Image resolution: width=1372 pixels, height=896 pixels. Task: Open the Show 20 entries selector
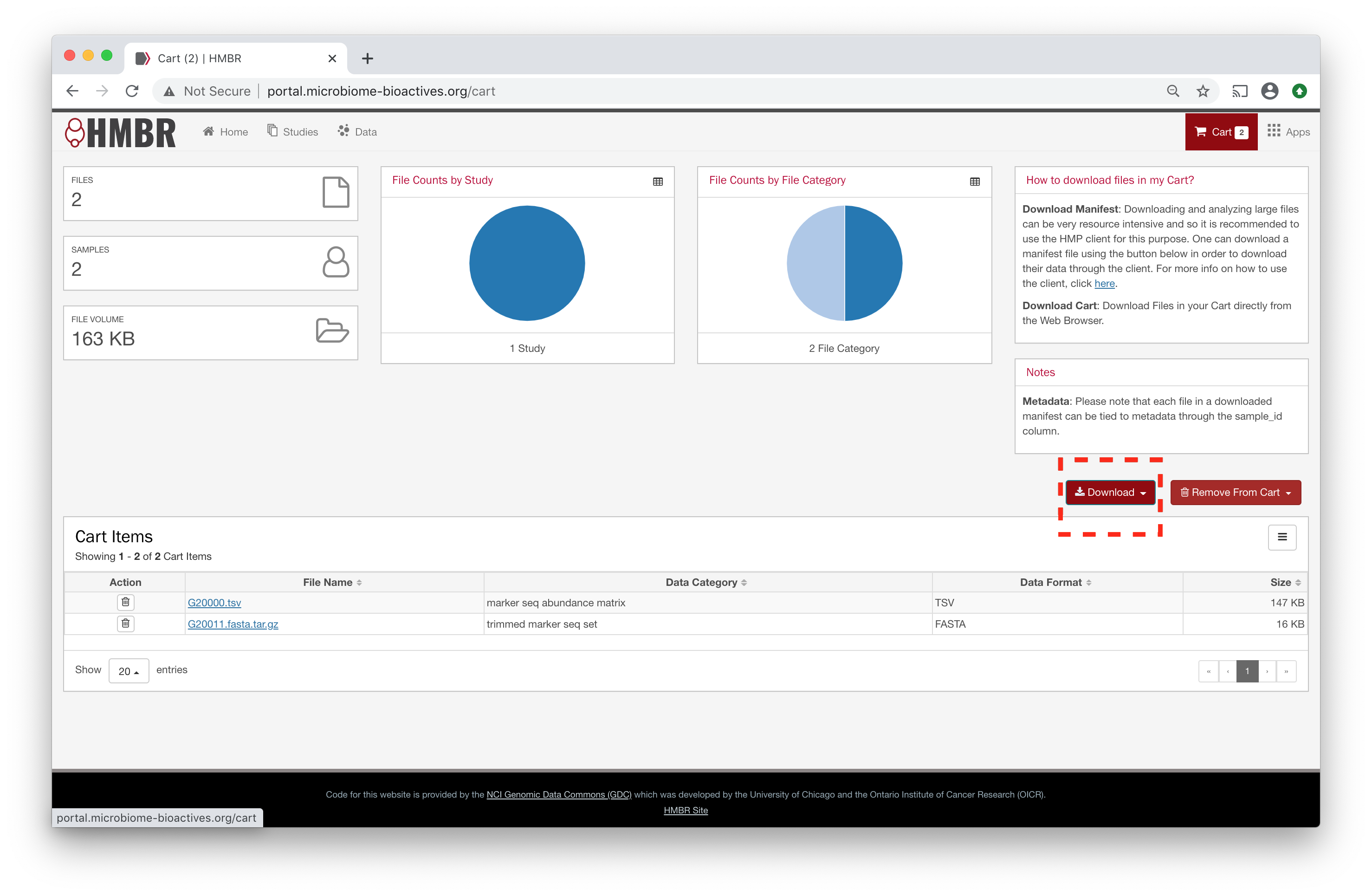[x=129, y=670]
